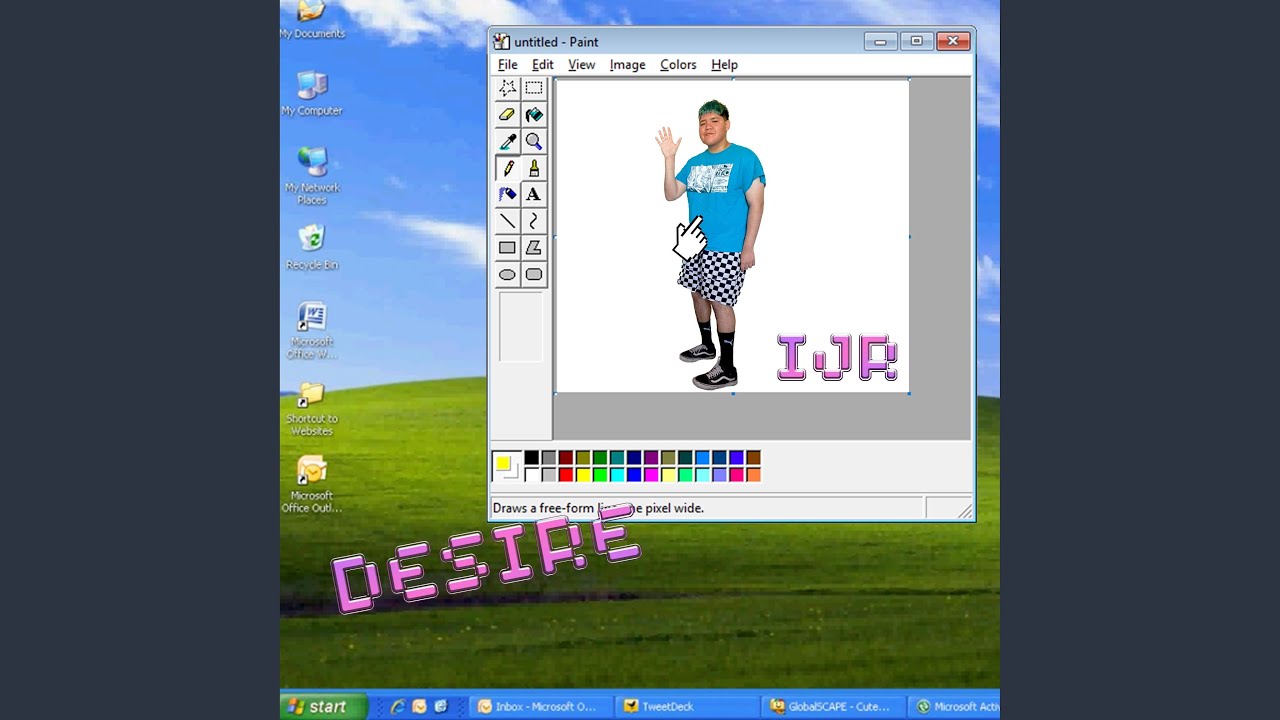Select the Curve tool

pyautogui.click(x=534, y=221)
